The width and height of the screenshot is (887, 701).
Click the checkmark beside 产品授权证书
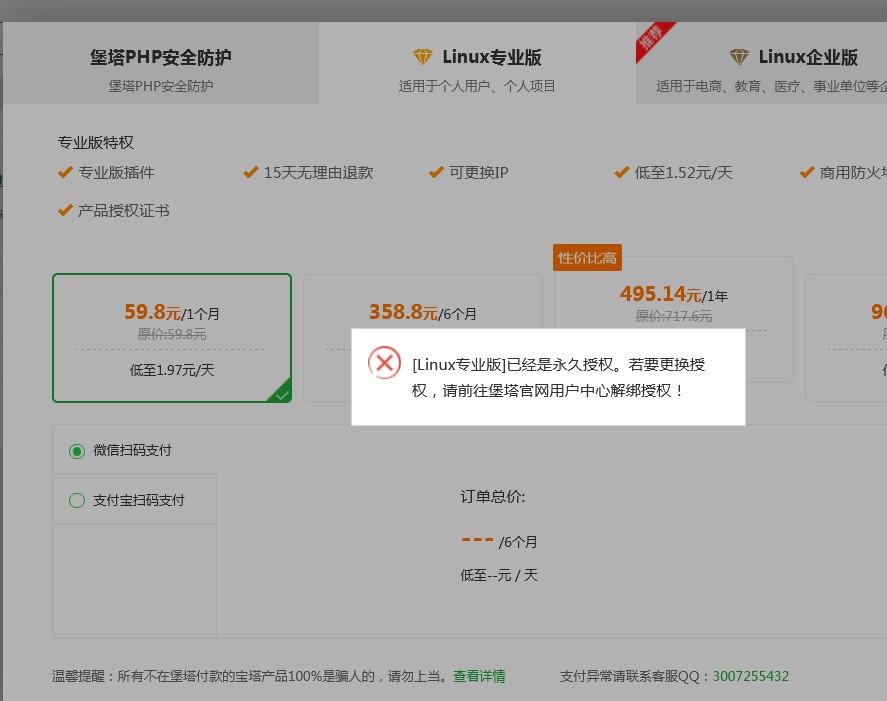point(66,210)
